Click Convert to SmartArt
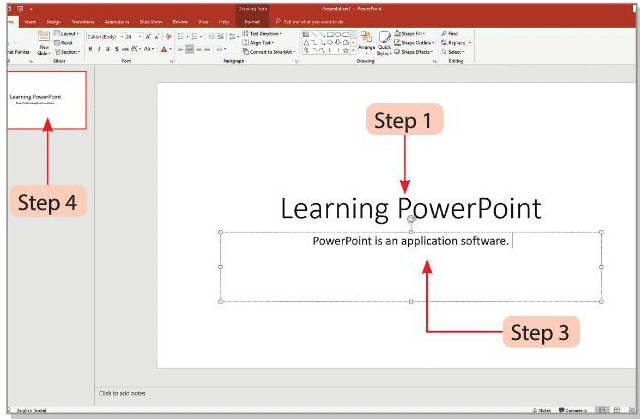Viewport: 640px width, 419px height. pyautogui.click(x=269, y=52)
